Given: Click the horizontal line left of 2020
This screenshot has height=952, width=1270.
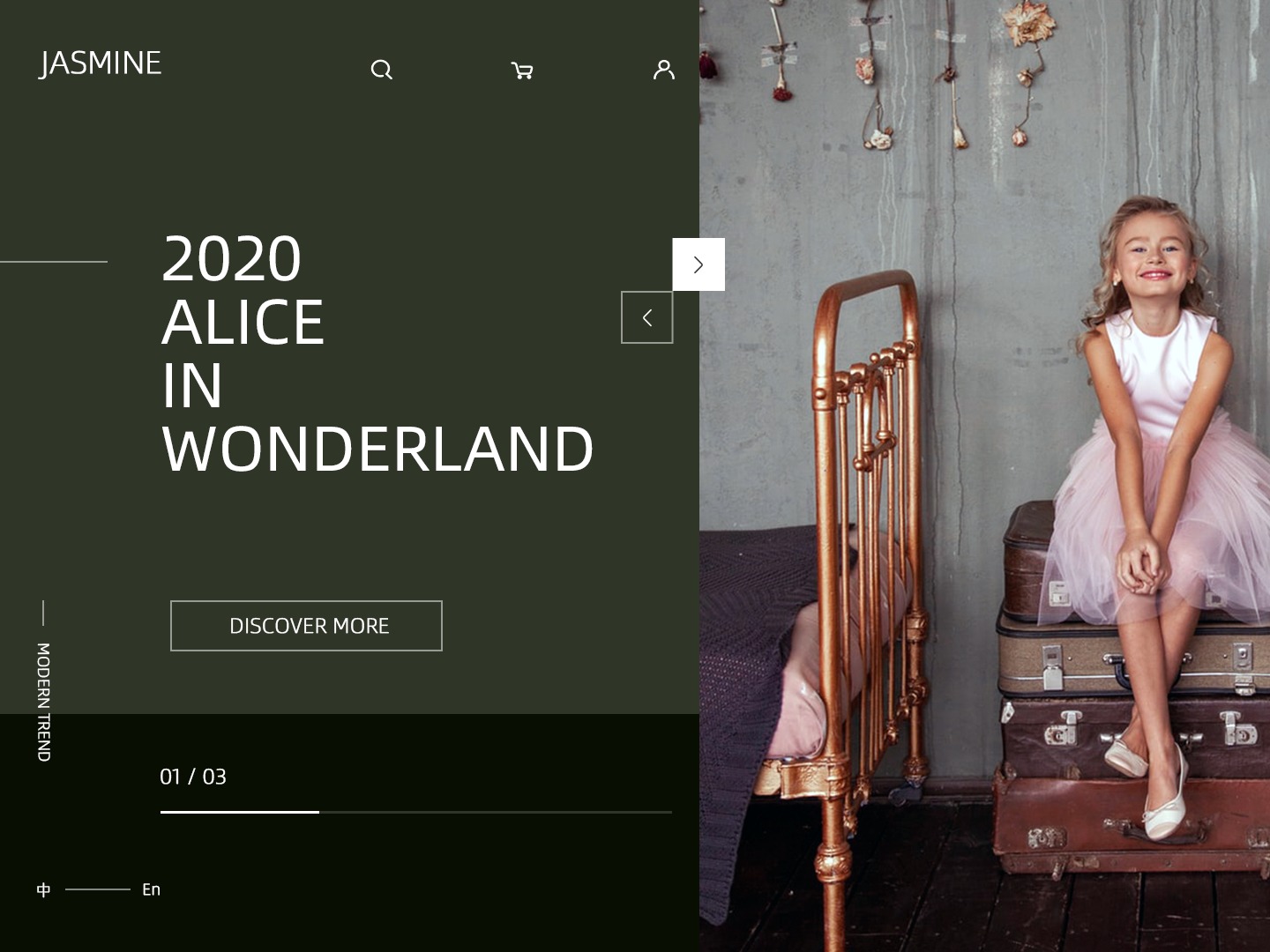Looking at the screenshot, I should [54, 262].
